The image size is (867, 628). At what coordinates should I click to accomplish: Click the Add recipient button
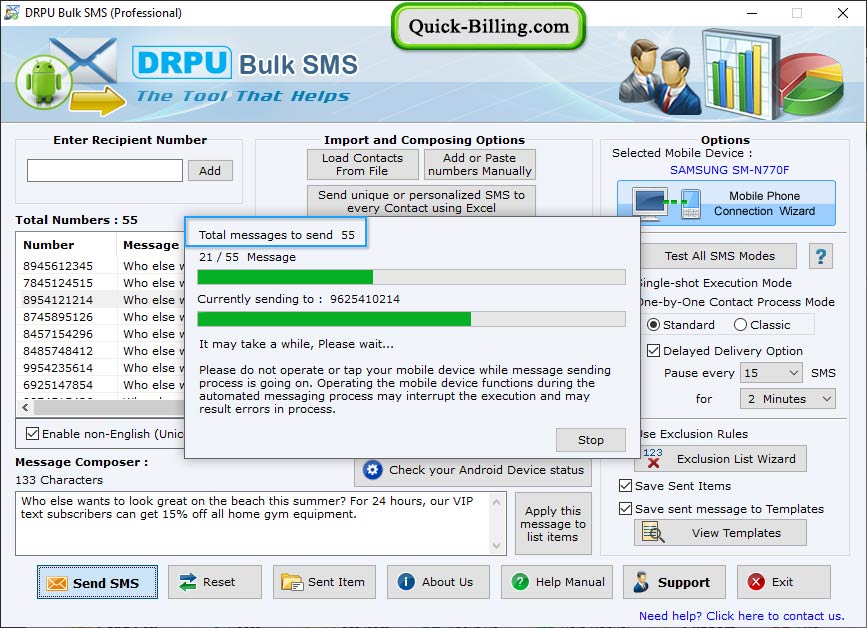coord(210,171)
